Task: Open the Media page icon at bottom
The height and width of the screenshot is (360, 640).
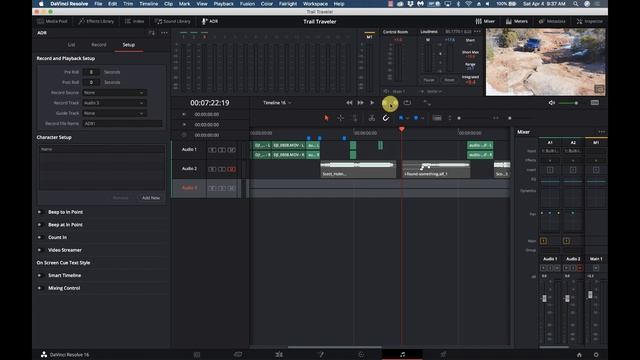Action: point(197,354)
